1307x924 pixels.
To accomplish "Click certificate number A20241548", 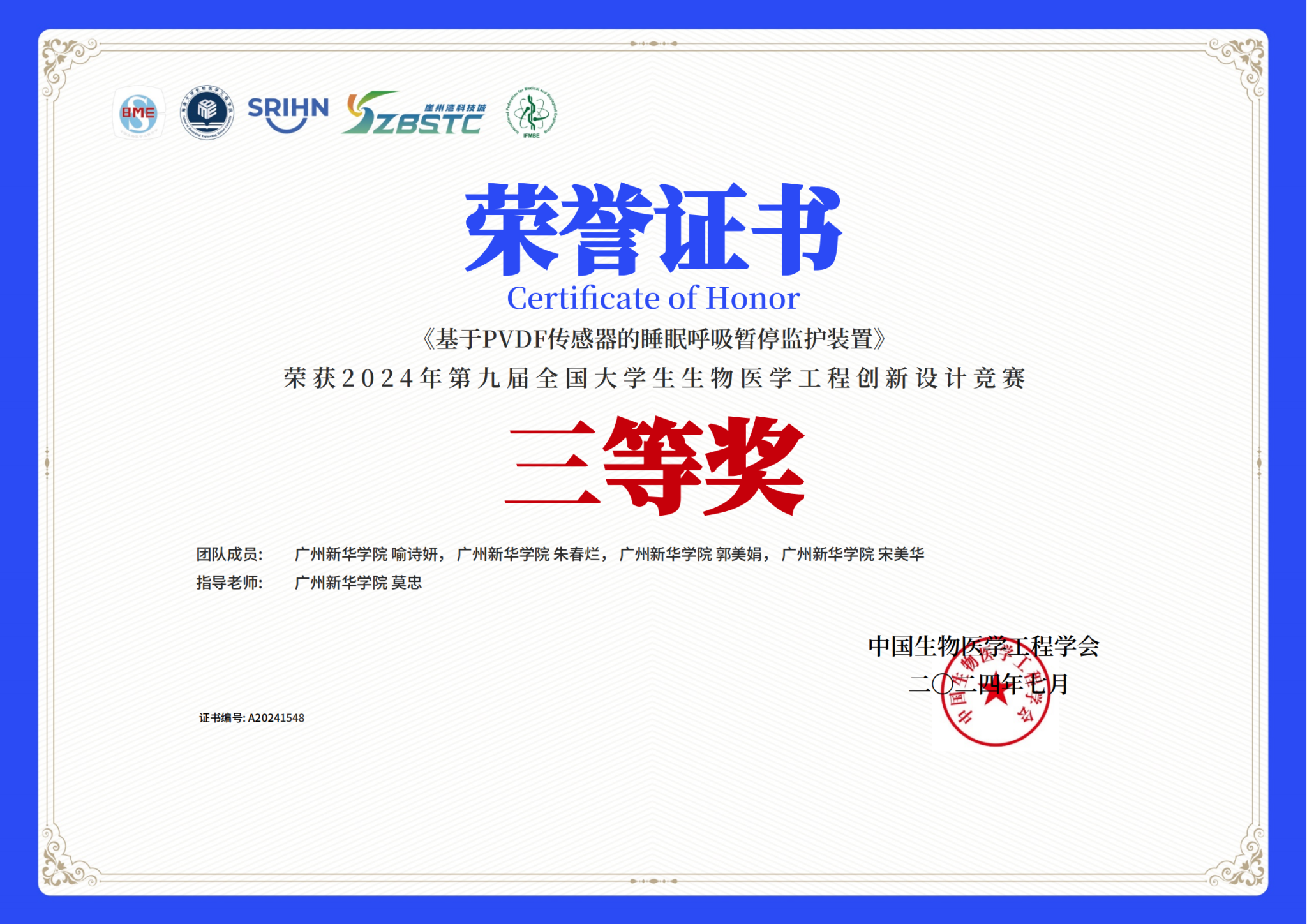I will click(276, 718).
